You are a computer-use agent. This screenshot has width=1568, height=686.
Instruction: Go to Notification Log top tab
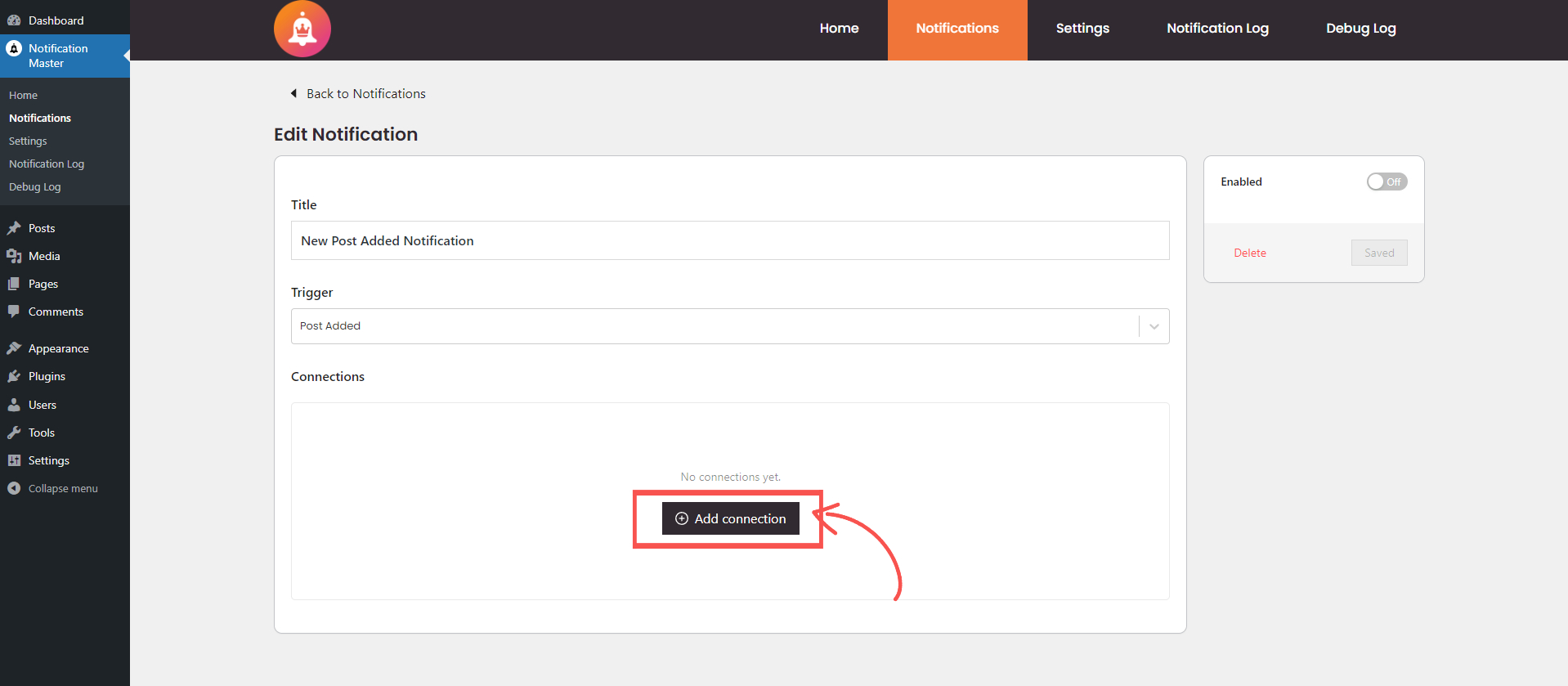pos(1217,29)
